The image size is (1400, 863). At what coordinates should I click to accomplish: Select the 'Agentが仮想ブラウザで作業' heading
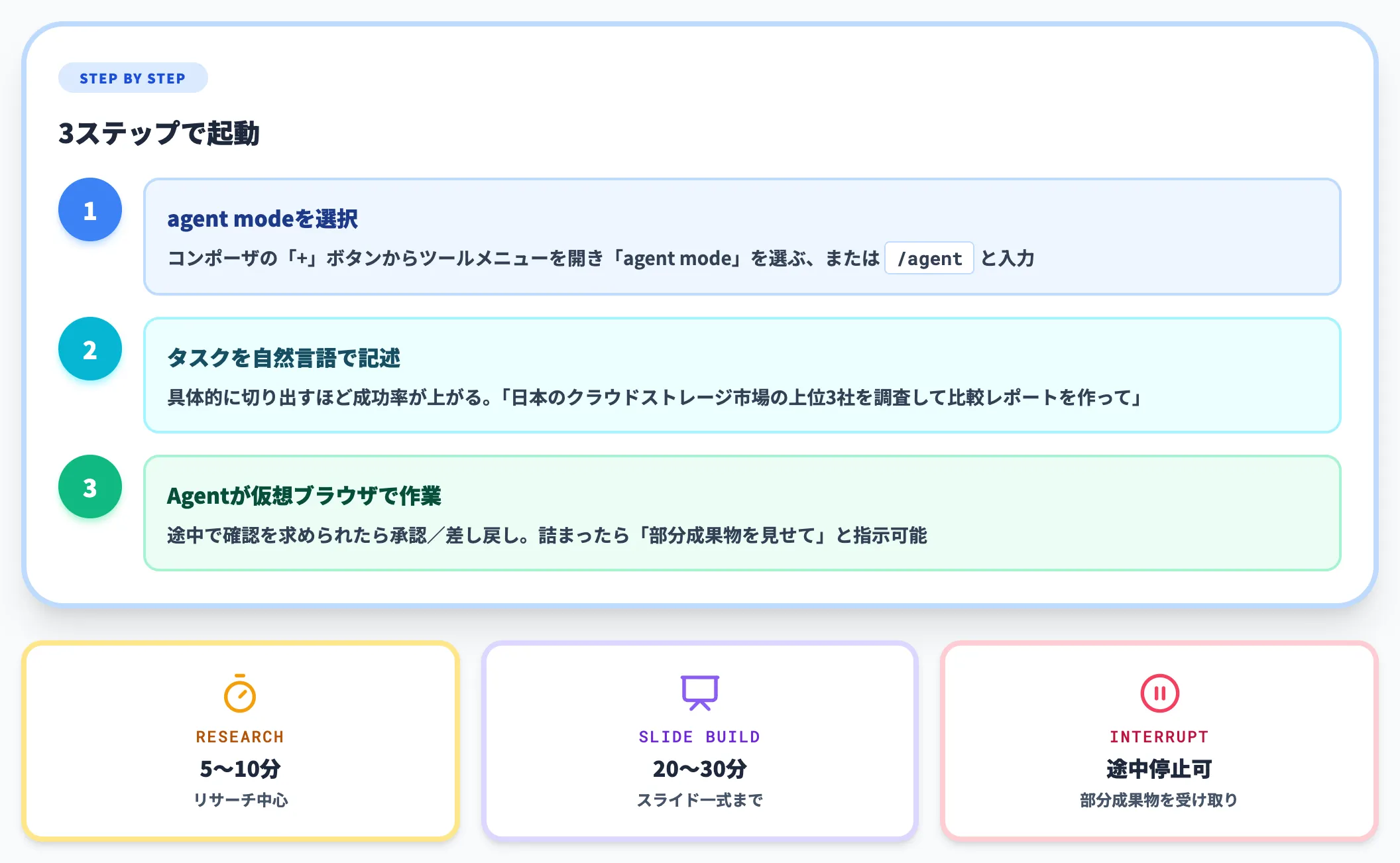[x=304, y=496]
